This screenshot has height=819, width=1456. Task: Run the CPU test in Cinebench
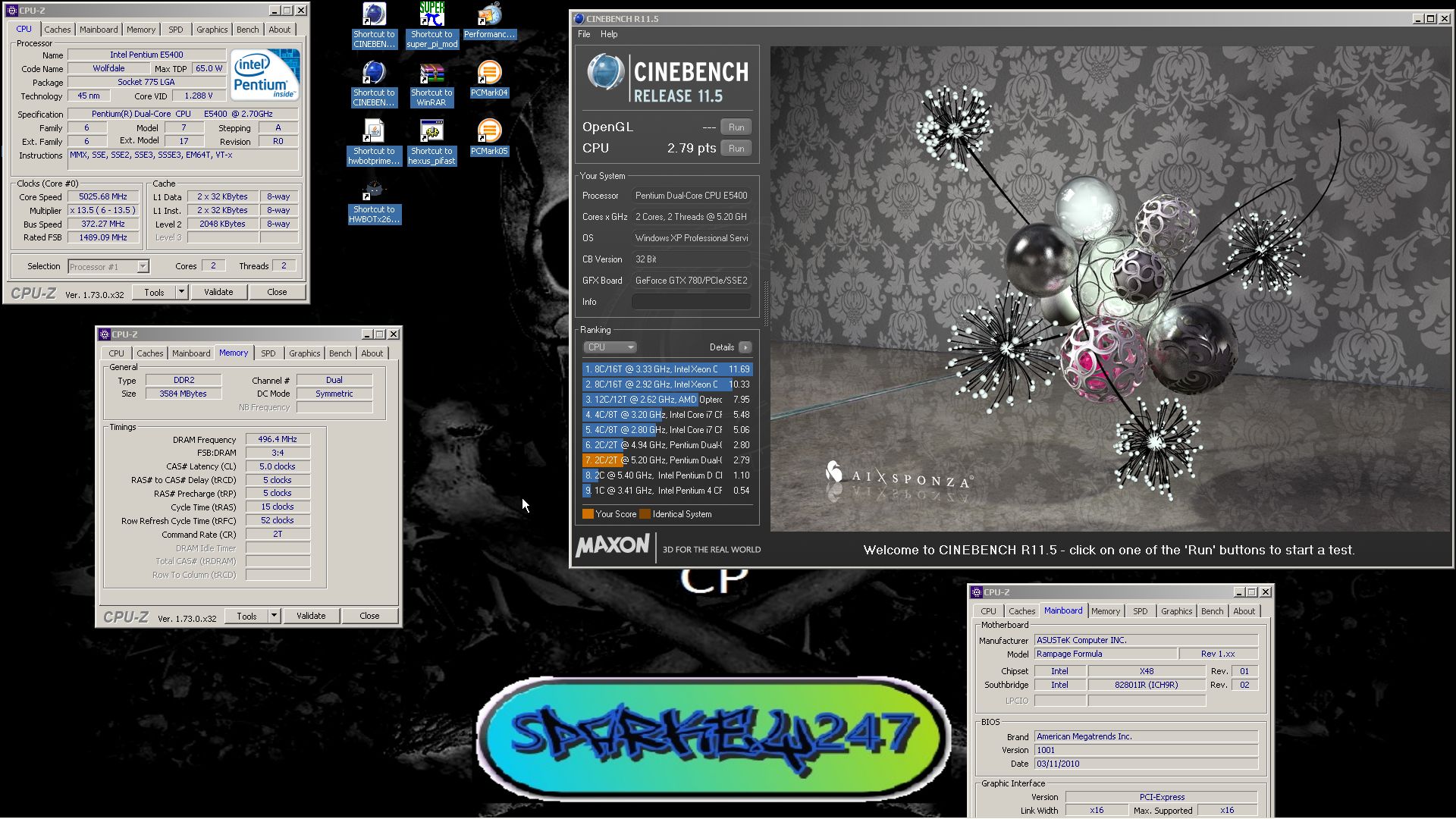pyautogui.click(x=736, y=149)
